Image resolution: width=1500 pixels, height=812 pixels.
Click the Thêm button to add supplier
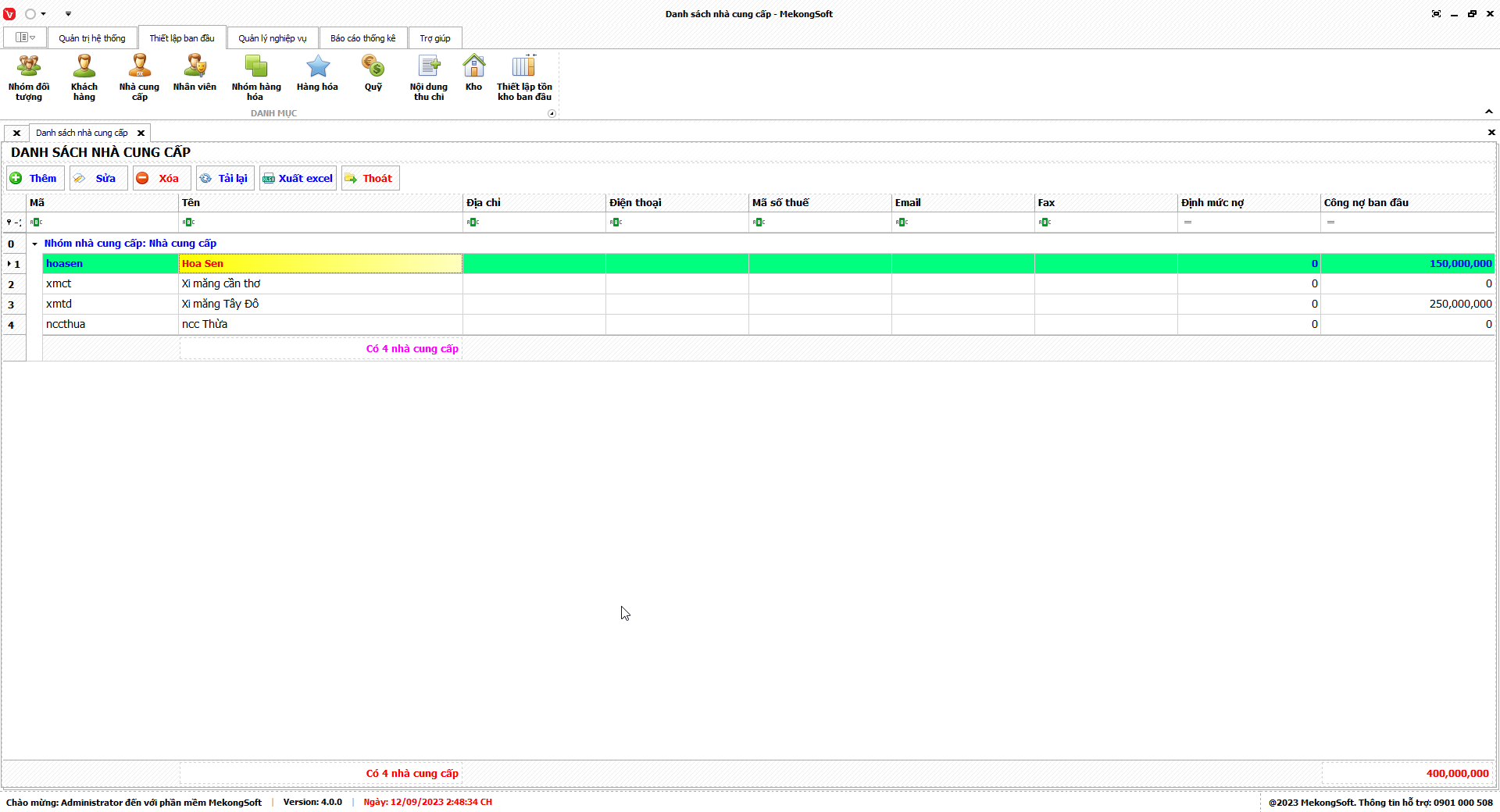pyautogui.click(x=34, y=178)
